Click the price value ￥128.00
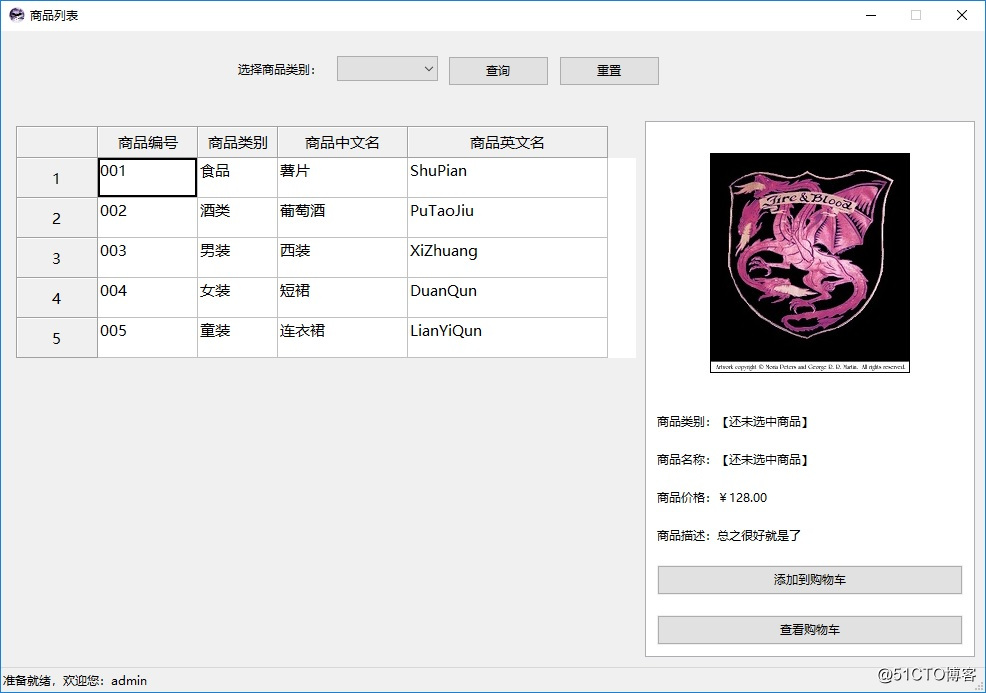This screenshot has width=986, height=693. (x=743, y=497)
